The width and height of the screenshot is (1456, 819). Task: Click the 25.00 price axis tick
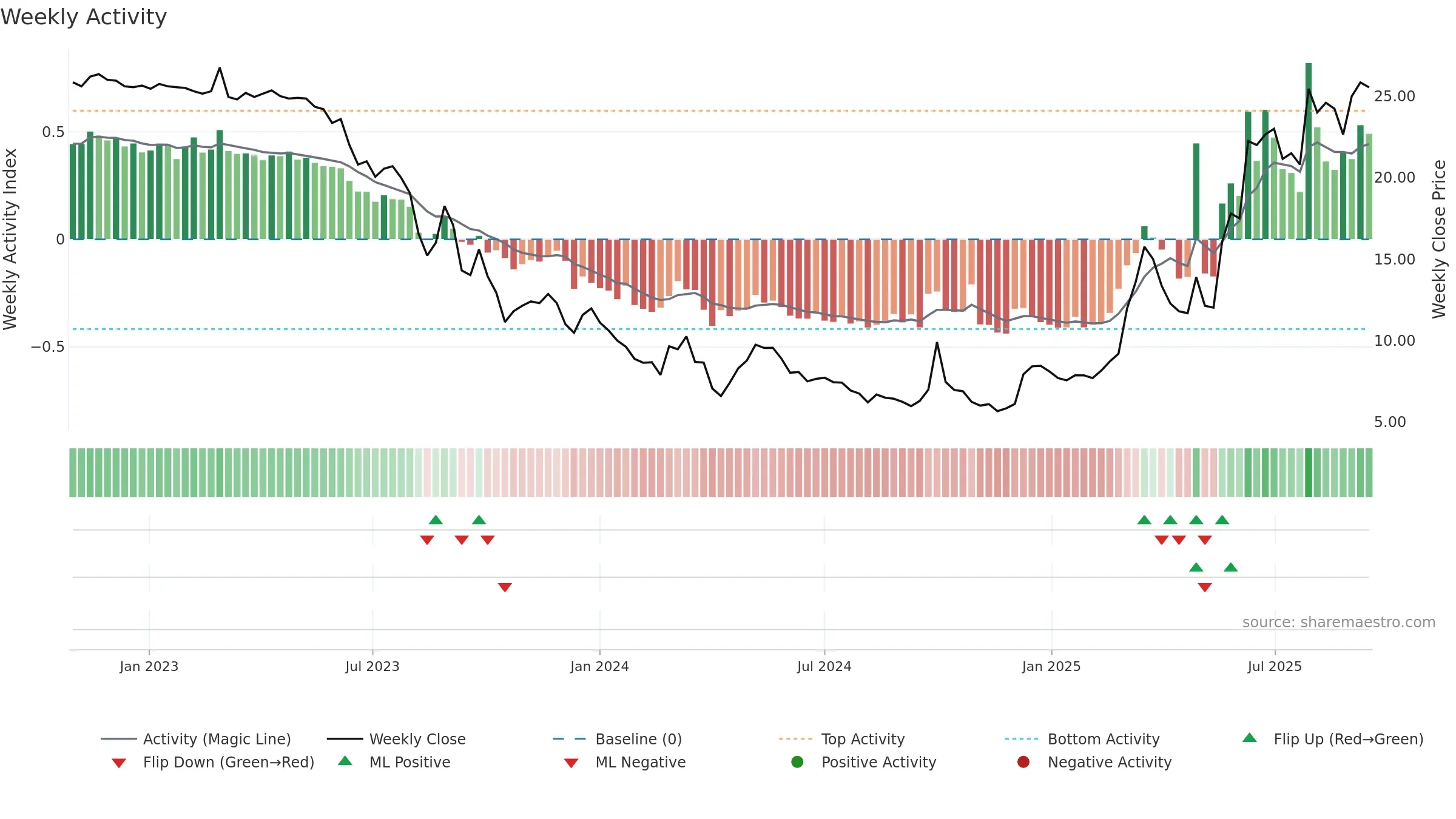(x=1395, y=96)
